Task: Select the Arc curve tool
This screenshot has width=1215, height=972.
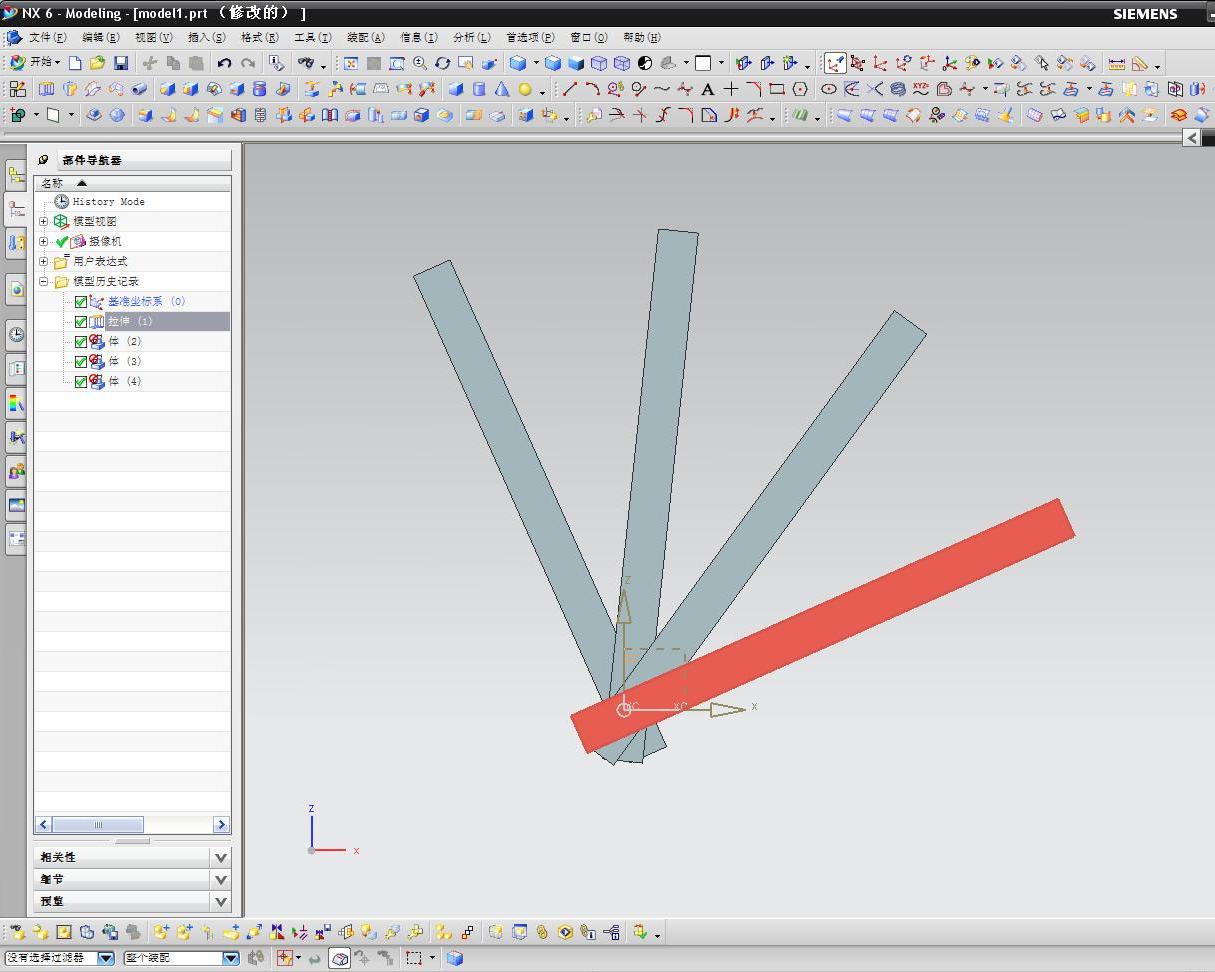Action: pyautogui.click(x=592, y=89)
